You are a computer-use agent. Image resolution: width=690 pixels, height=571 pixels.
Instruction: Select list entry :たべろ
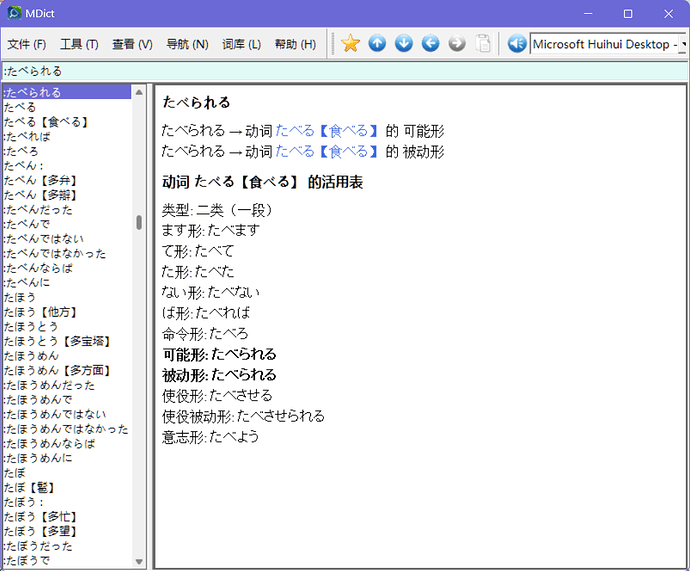[x=66, y=151]
